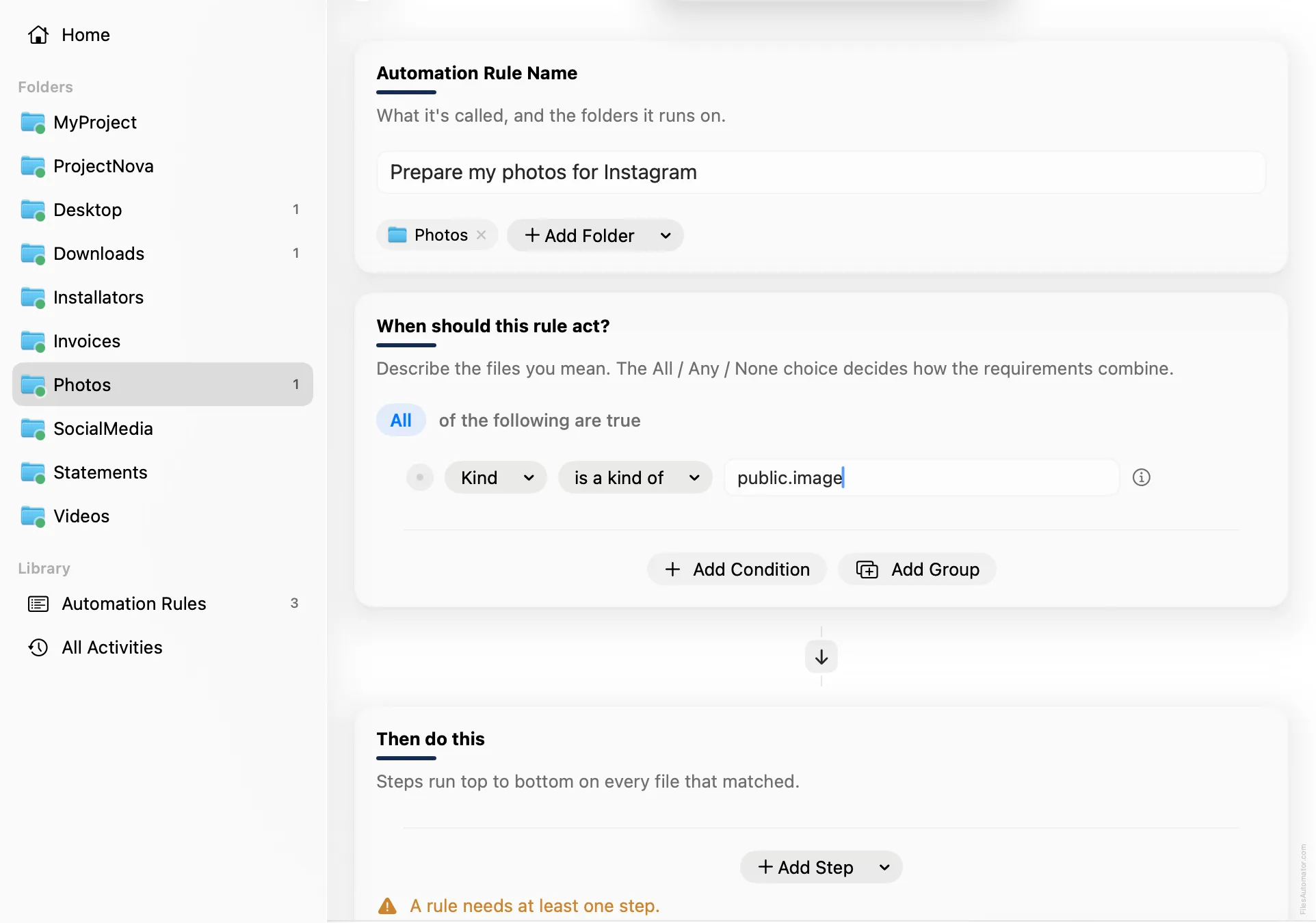
Task: Click the Invoices folder icon
Action: pyautogui.click(x=33, y=342)
